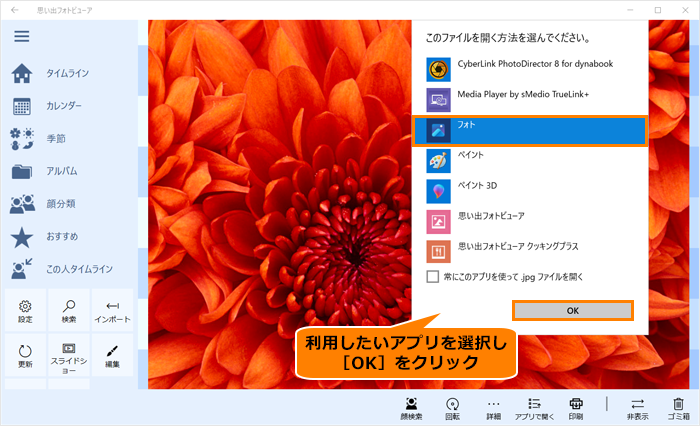This screenshot has height=426, width=700.
Task: Click the おすすめ label
Action: [x=62, y=237]
